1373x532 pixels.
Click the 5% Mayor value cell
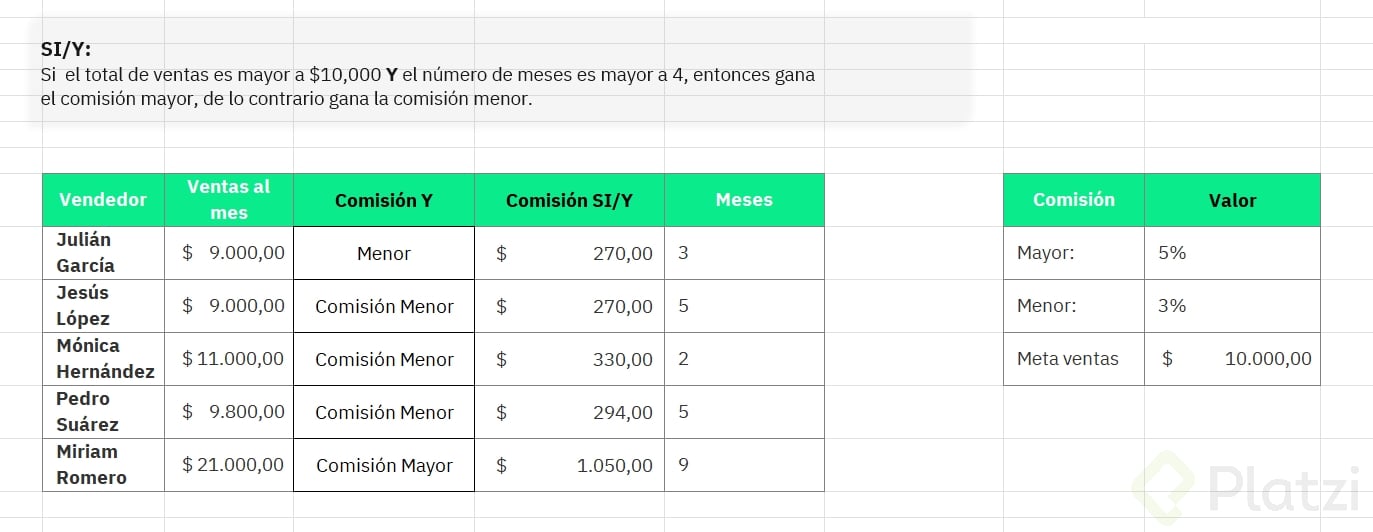coord(1232,253)
